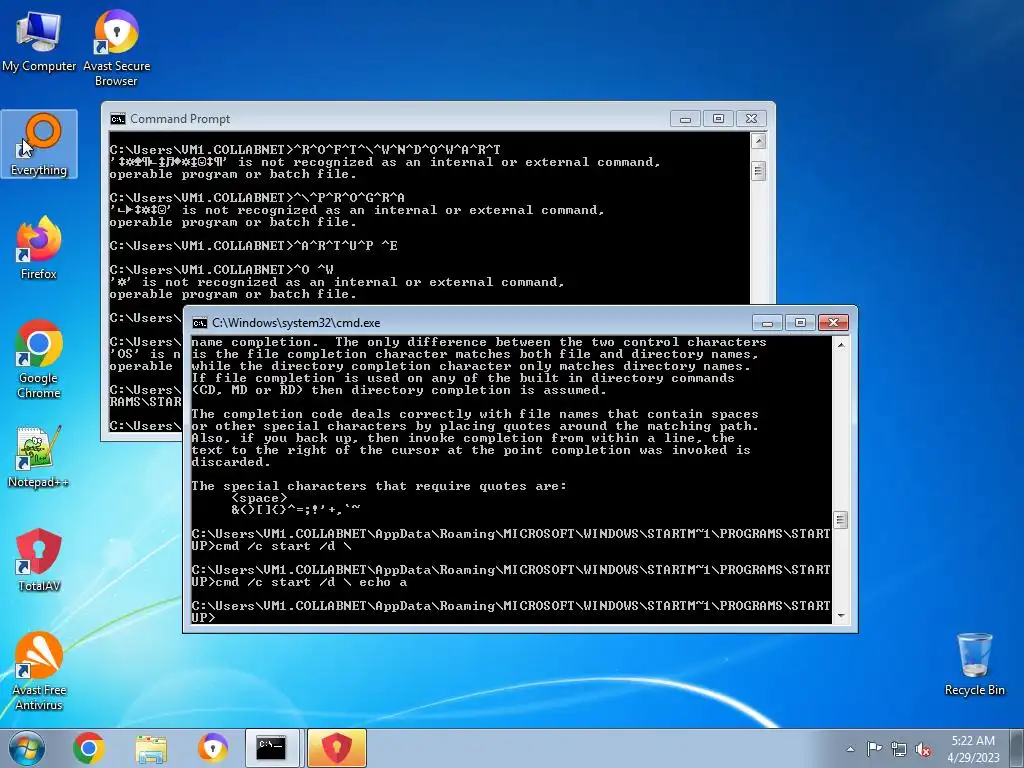This screenshot has width=1024, height=768.
Task: Open system menu icon of cmd.exe window
Action: coord(200,323)
